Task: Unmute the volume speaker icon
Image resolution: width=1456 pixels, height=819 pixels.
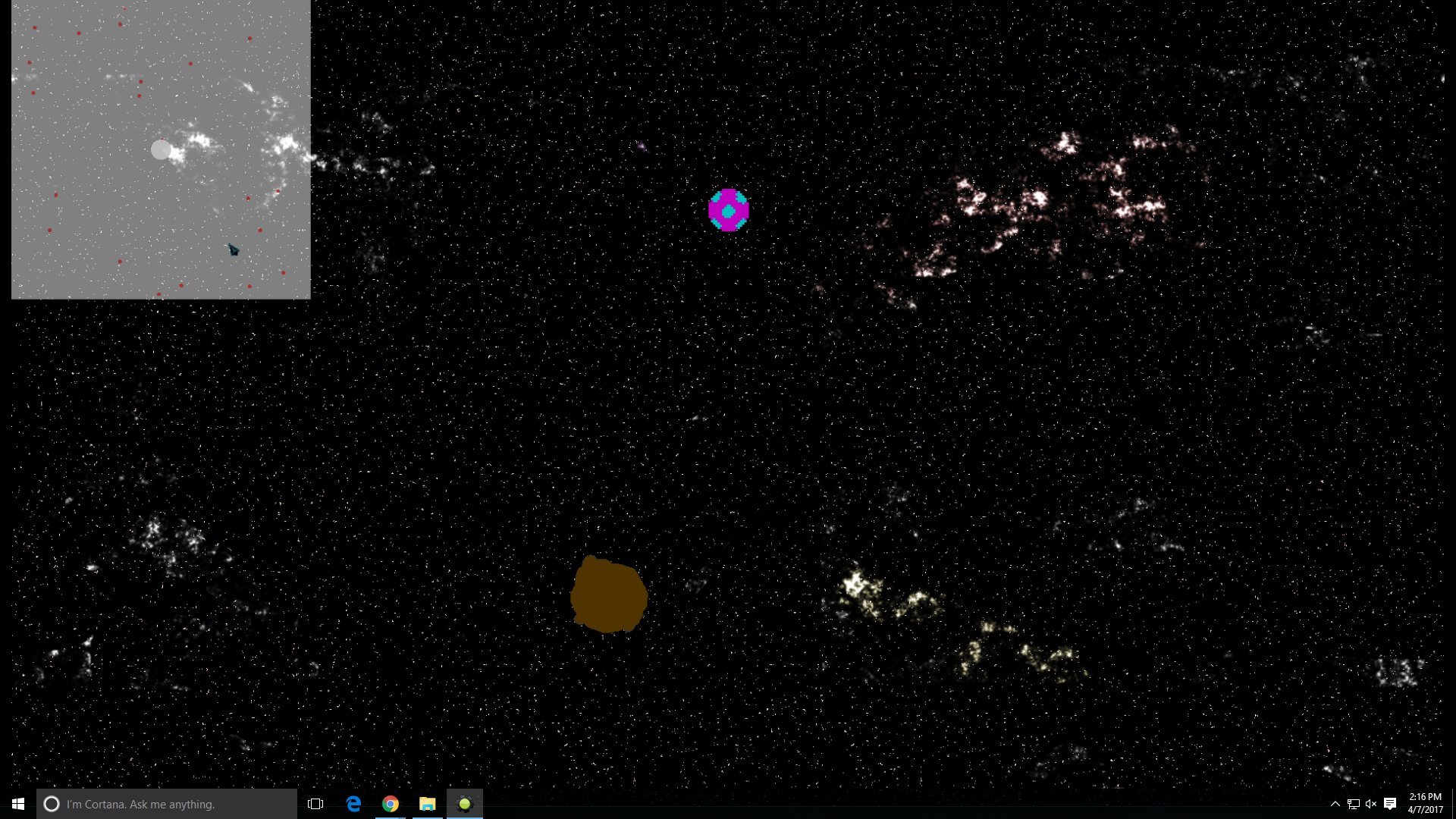Action: pos(1371,804)
